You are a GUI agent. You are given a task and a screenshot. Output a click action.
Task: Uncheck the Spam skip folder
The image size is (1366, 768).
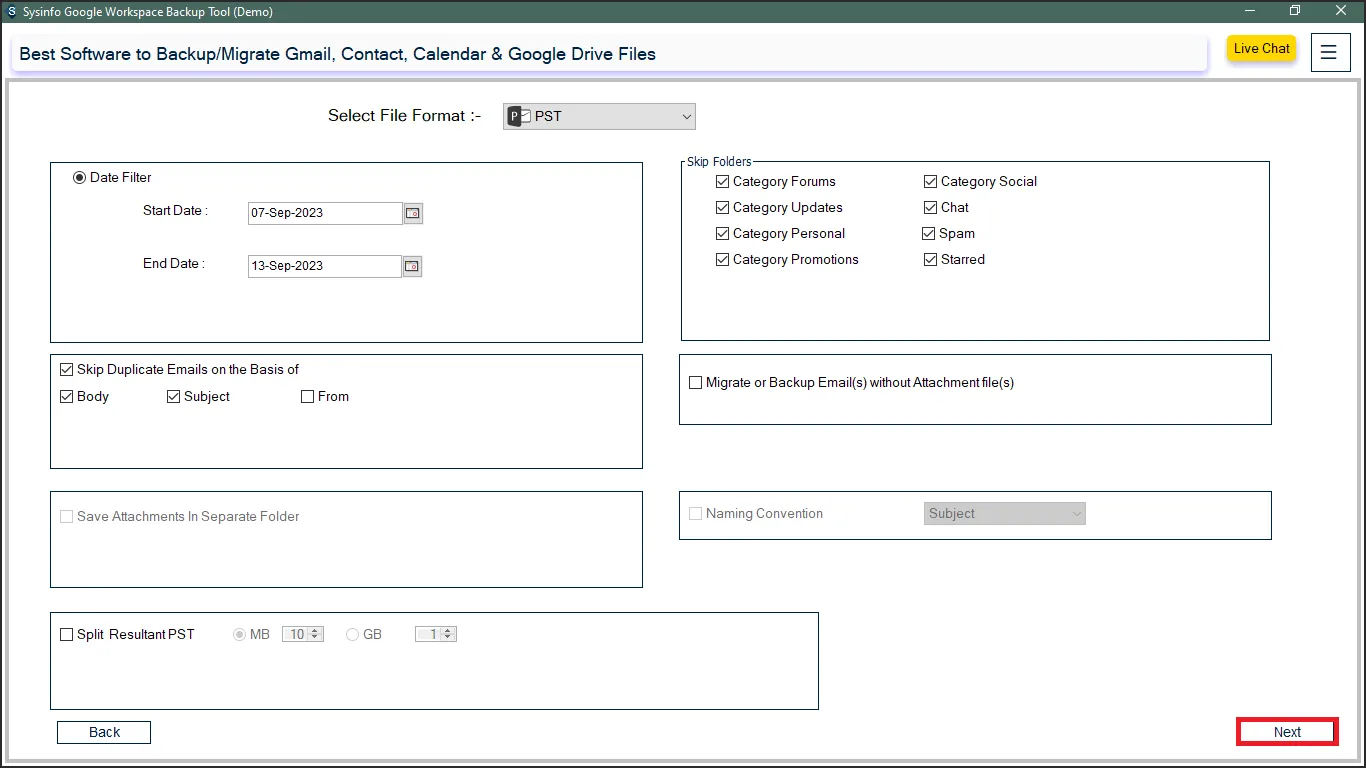(x=930, y=234)
